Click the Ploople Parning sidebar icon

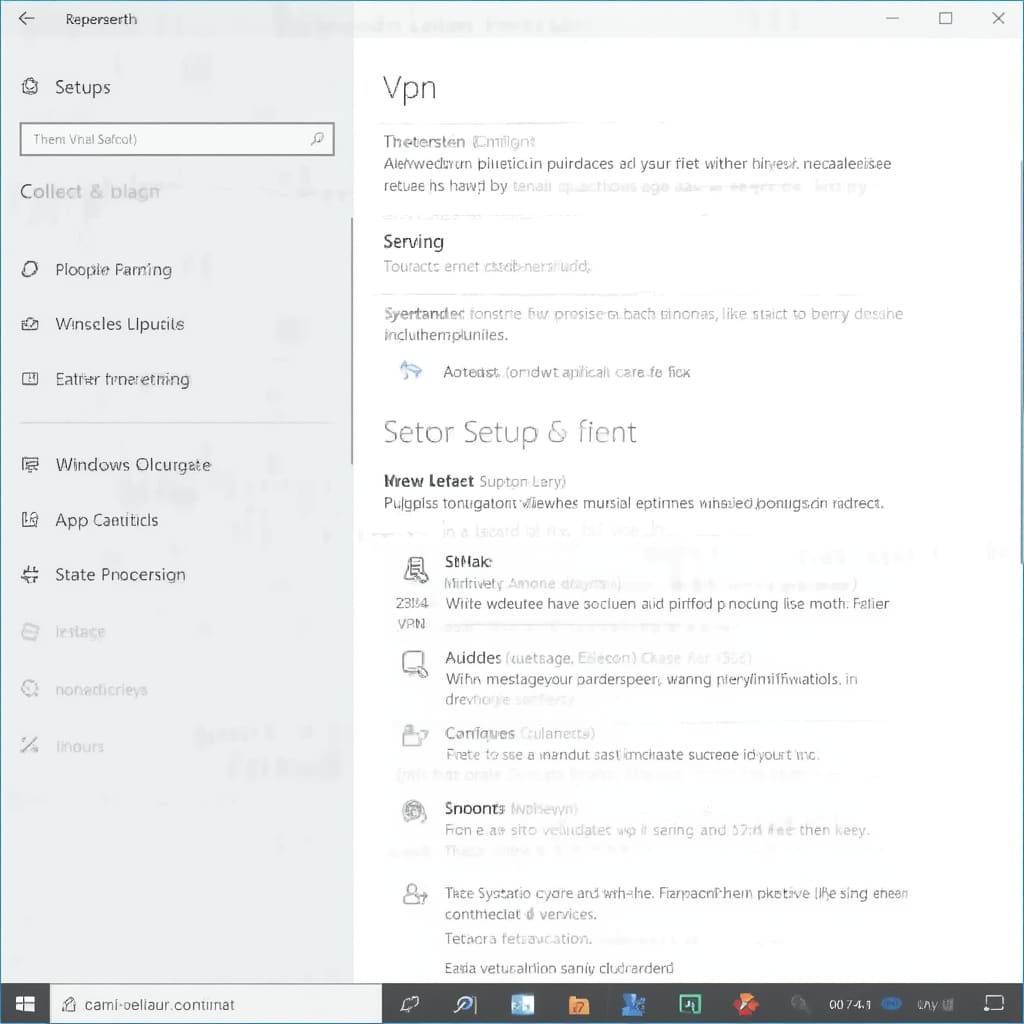(x=30, y=269)
